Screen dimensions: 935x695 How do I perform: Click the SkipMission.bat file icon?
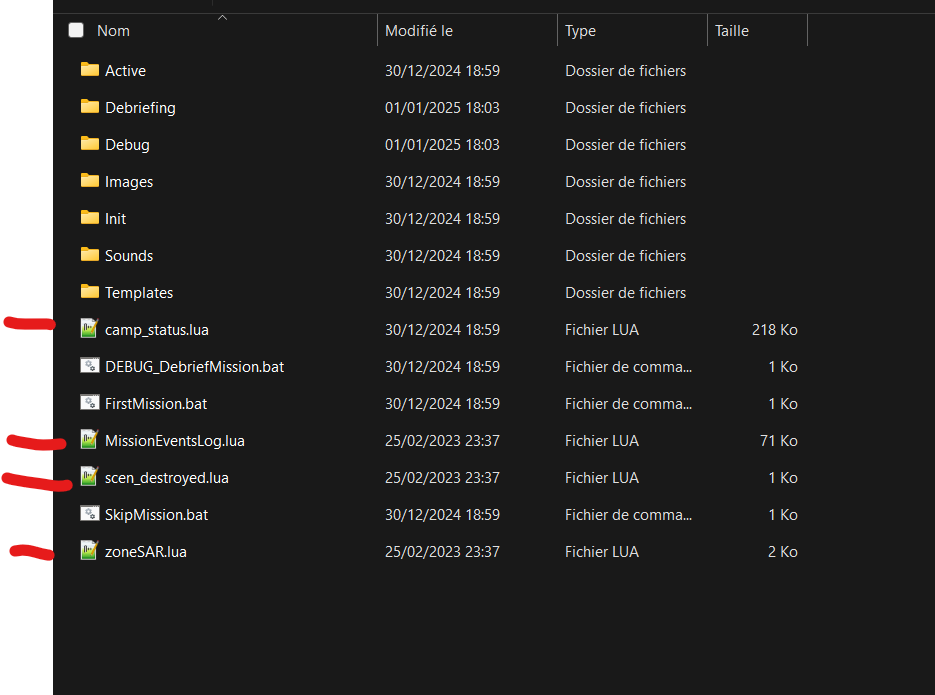[89, 513]
